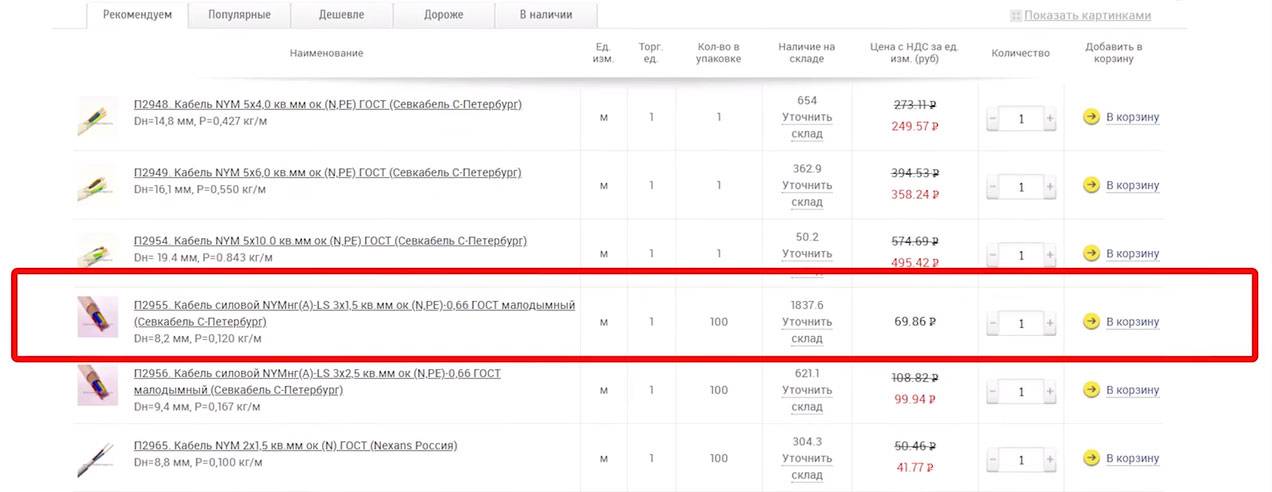This screenshot has width=1272, height=492.
Task: Open product link П2954 Кабель NYM 5x10.0
Action: tap(330, 241)
